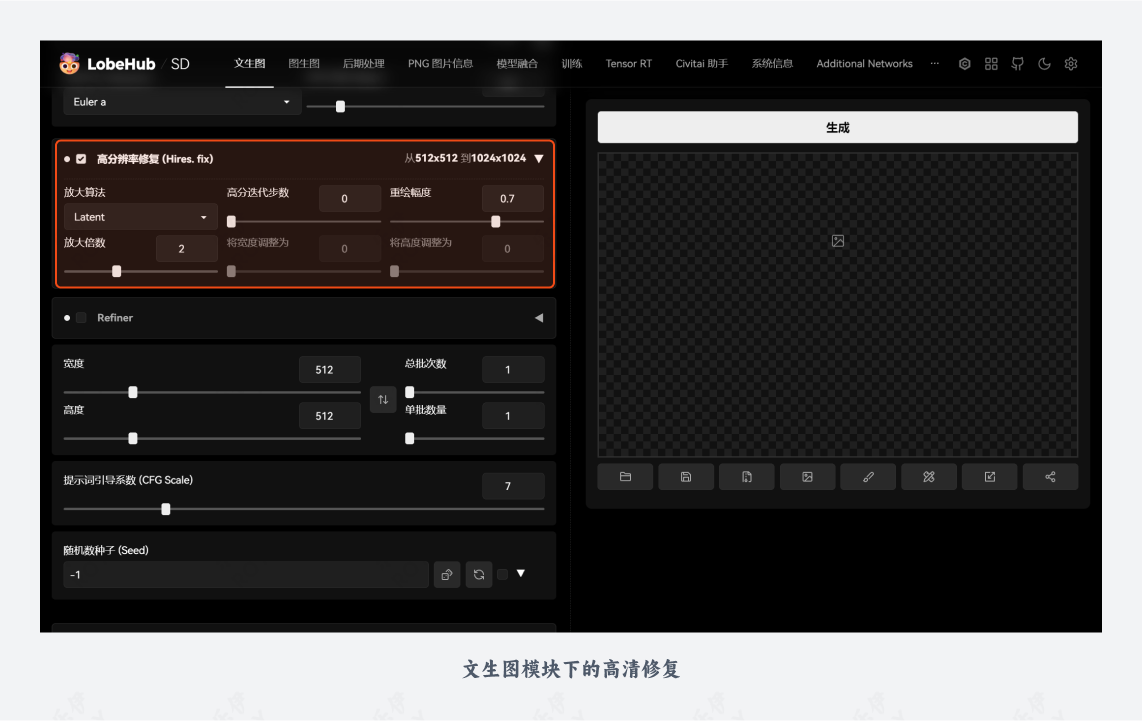Click the zip file icon below preview

coord(747,477)
